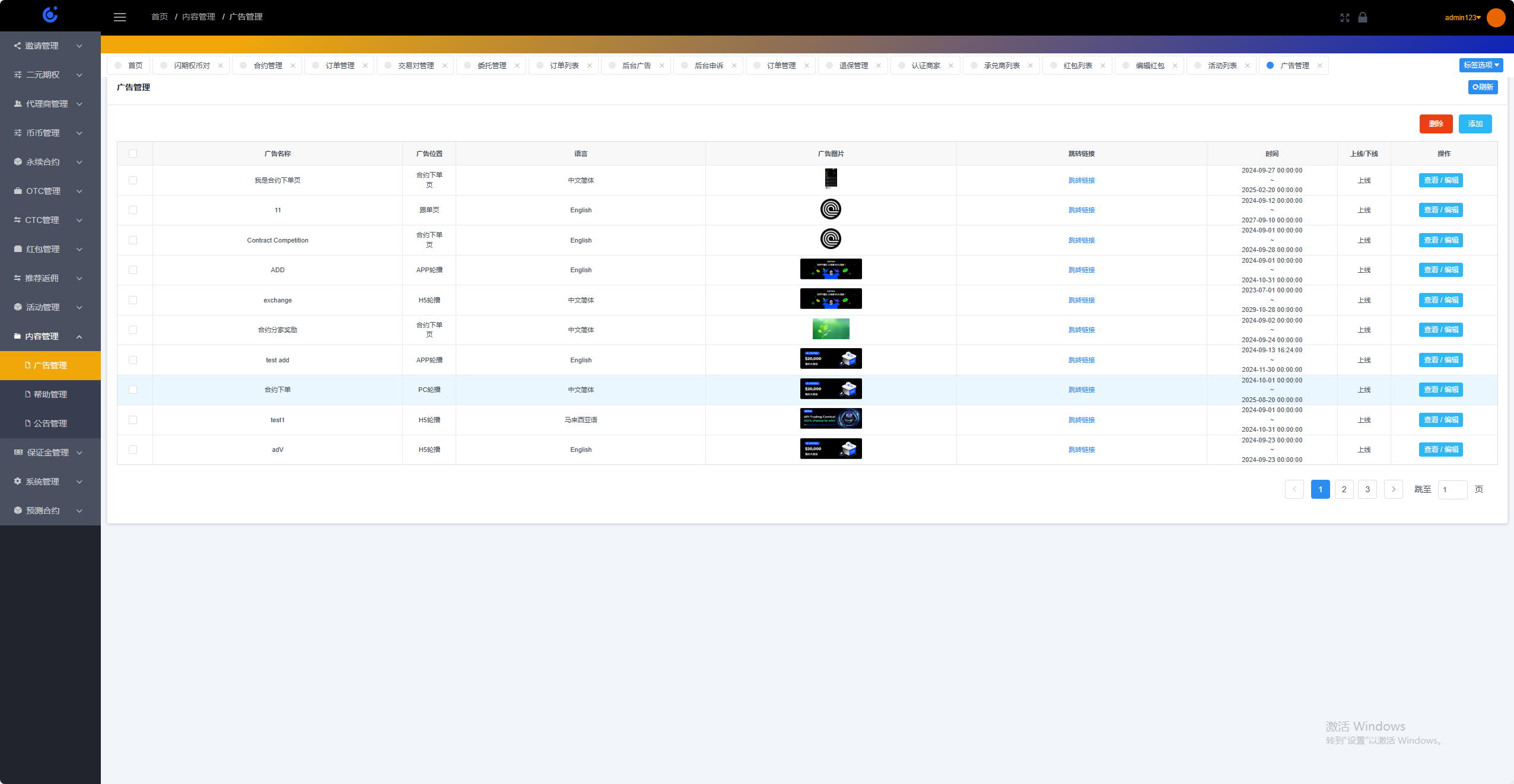Viewport: 1514px width, 784px height.
Task: Check the Contract Competition row checkbox
Action: click(x=133, y=240)
